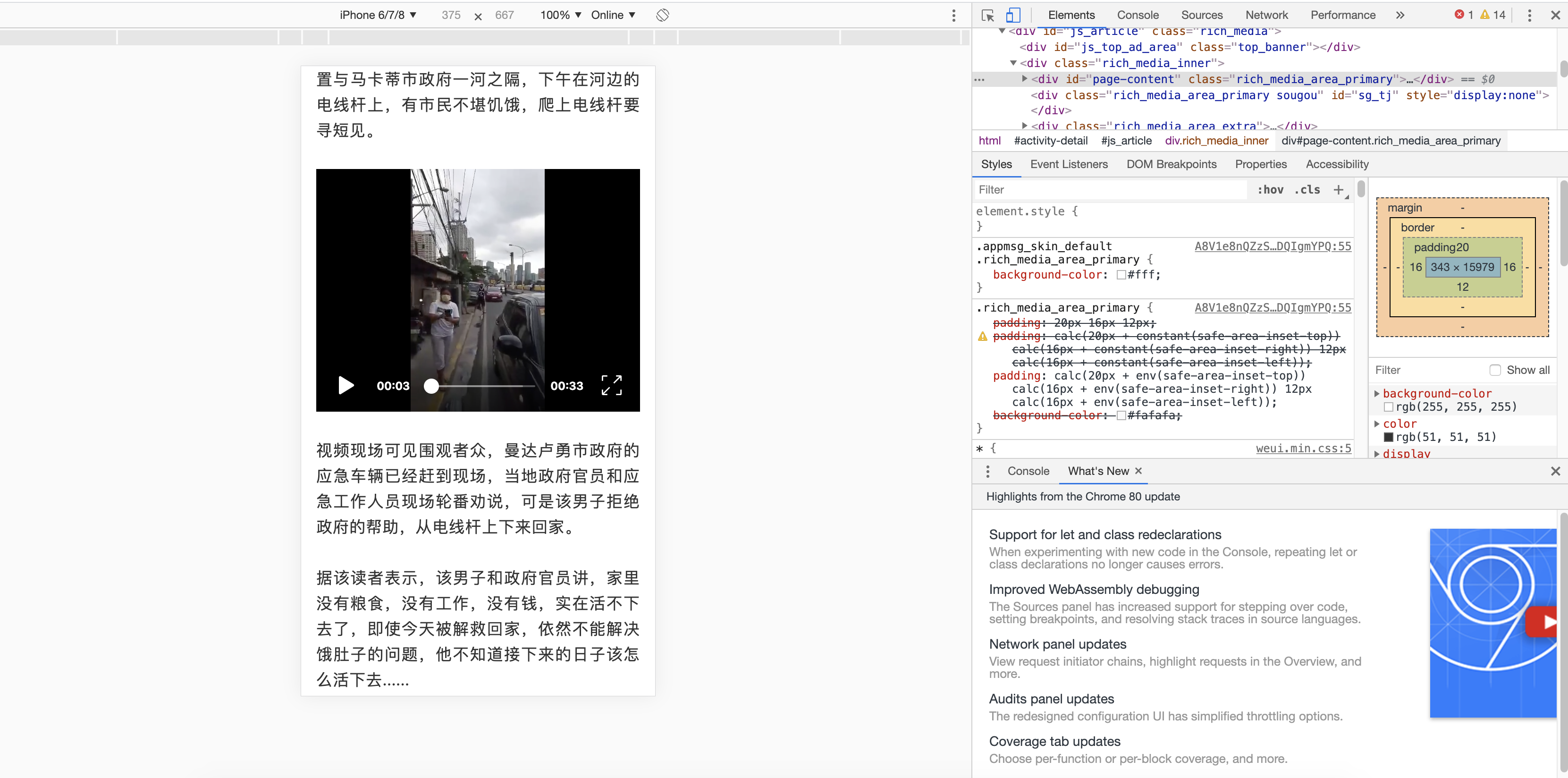The image size is (1568, 778).
Task: Click the #fff background-color swatch
Action: (1121, 275)
